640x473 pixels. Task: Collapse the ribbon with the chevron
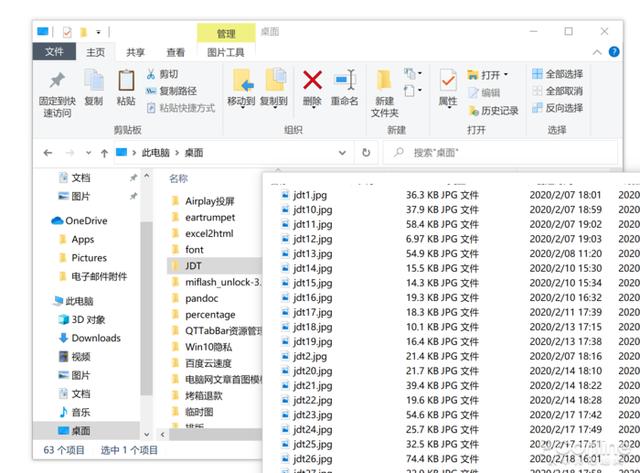point(597,52)
